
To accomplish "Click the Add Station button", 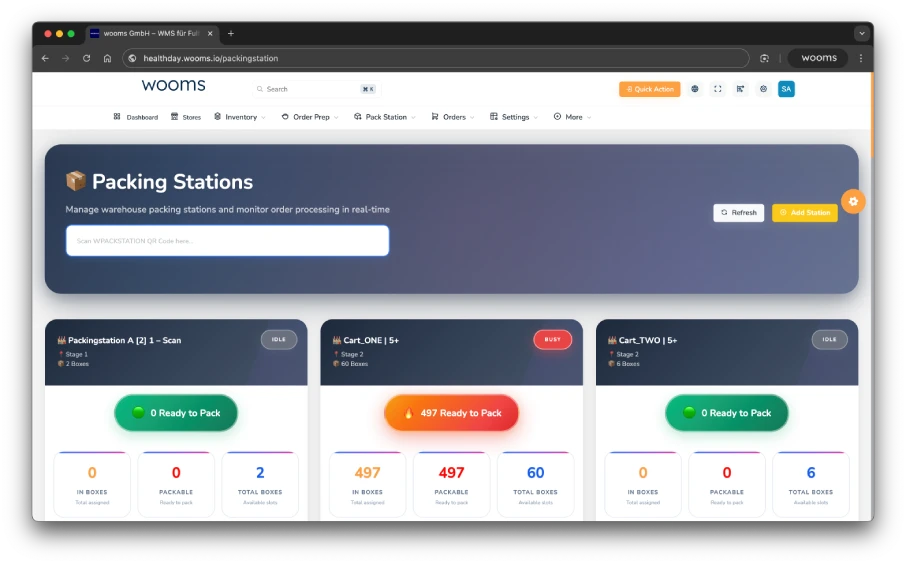I will tap(804, 213).
